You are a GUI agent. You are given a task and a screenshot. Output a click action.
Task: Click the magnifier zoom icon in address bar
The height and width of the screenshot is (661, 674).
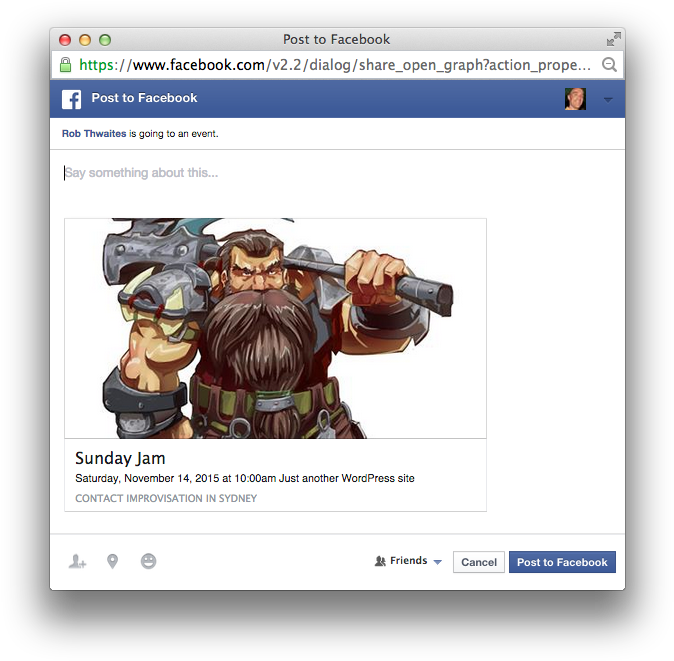point(610,65)
